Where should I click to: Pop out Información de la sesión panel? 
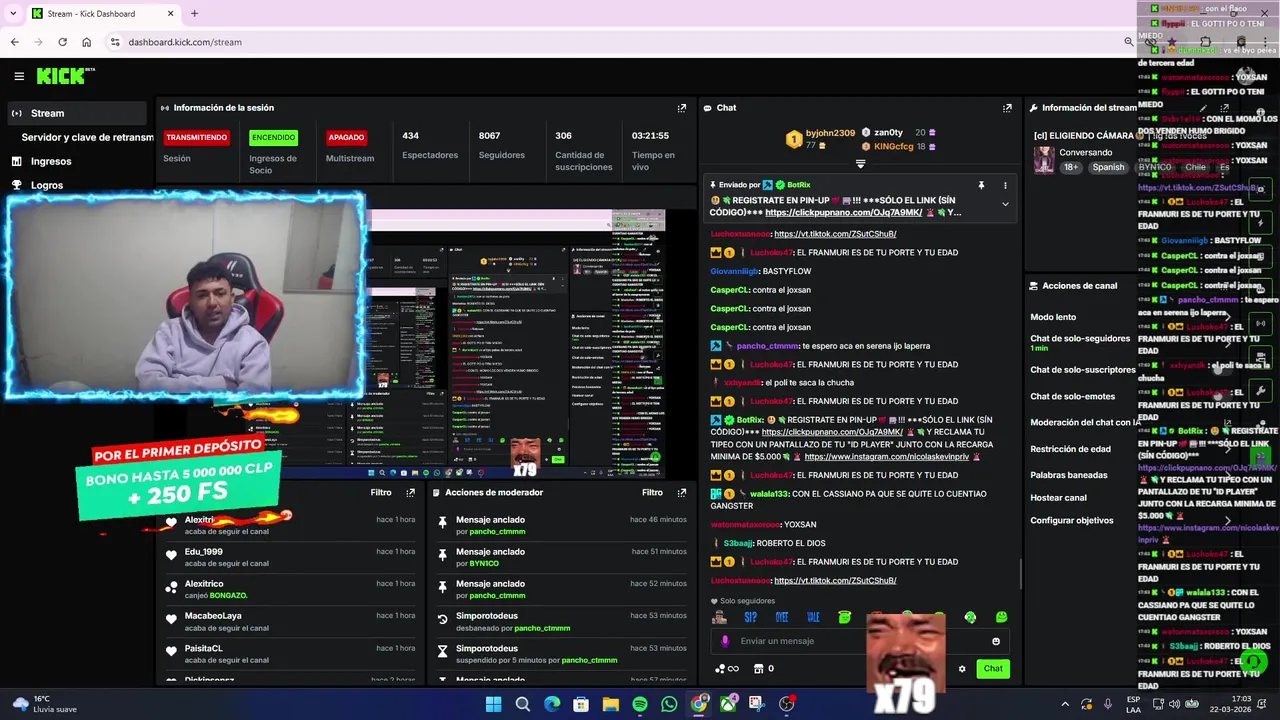(682, 108)
